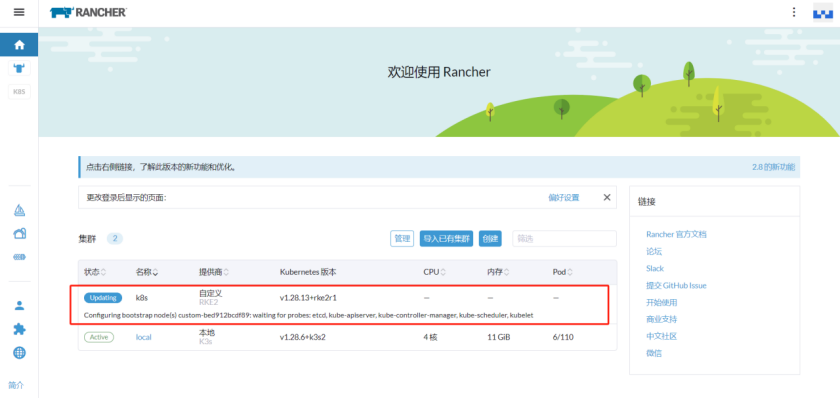Image resolution: width=840 pixels, height=398 pixels.
Task: Open Slack link
Action: click(655, 268)
